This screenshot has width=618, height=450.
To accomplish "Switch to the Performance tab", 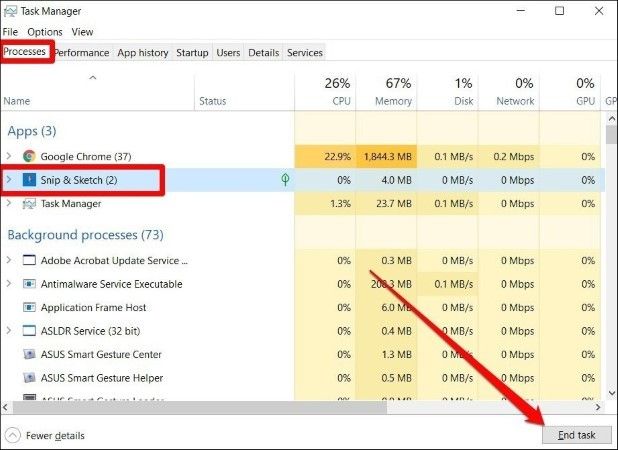I will tap(82, 53).
